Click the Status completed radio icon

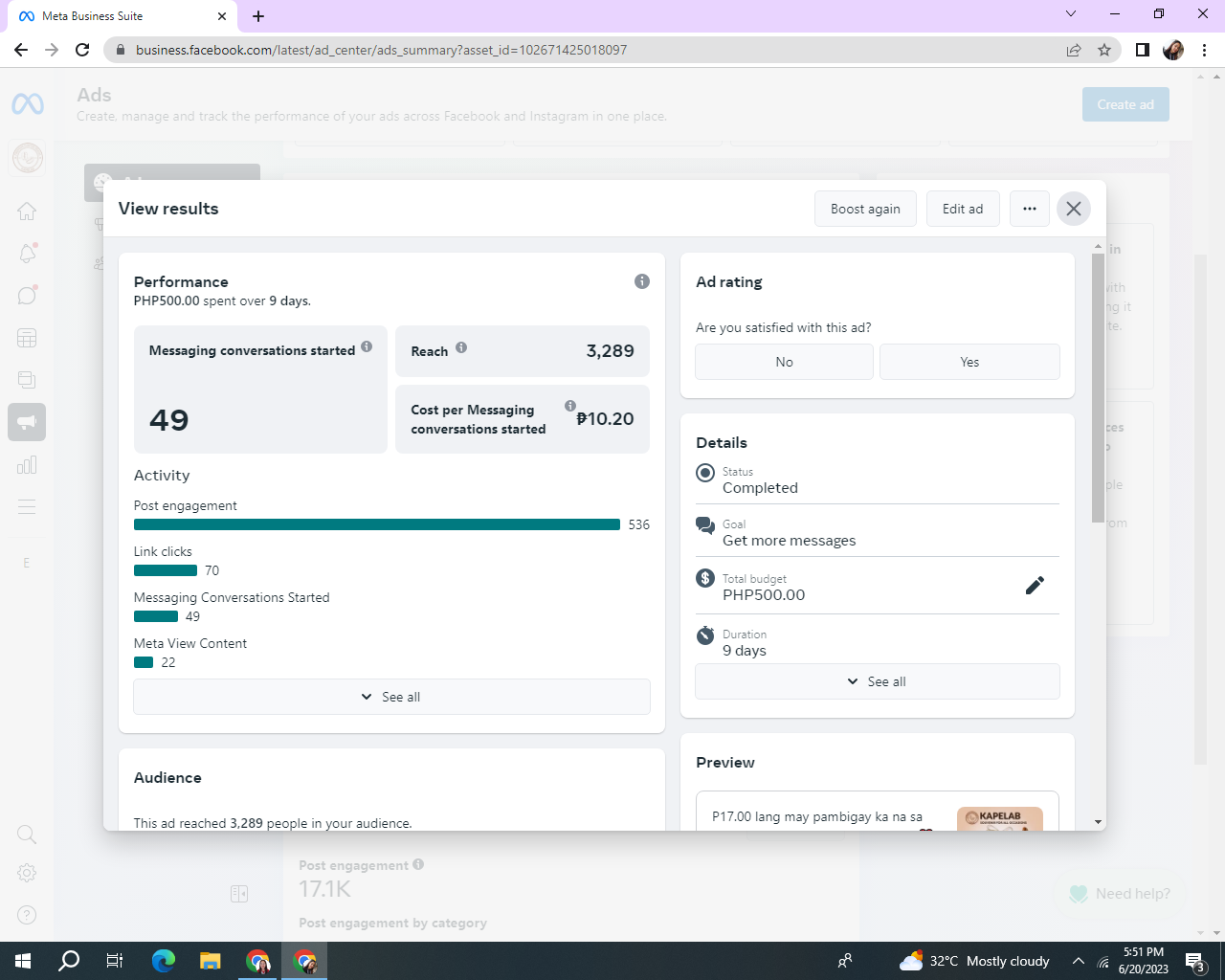[x=705, y=472]
